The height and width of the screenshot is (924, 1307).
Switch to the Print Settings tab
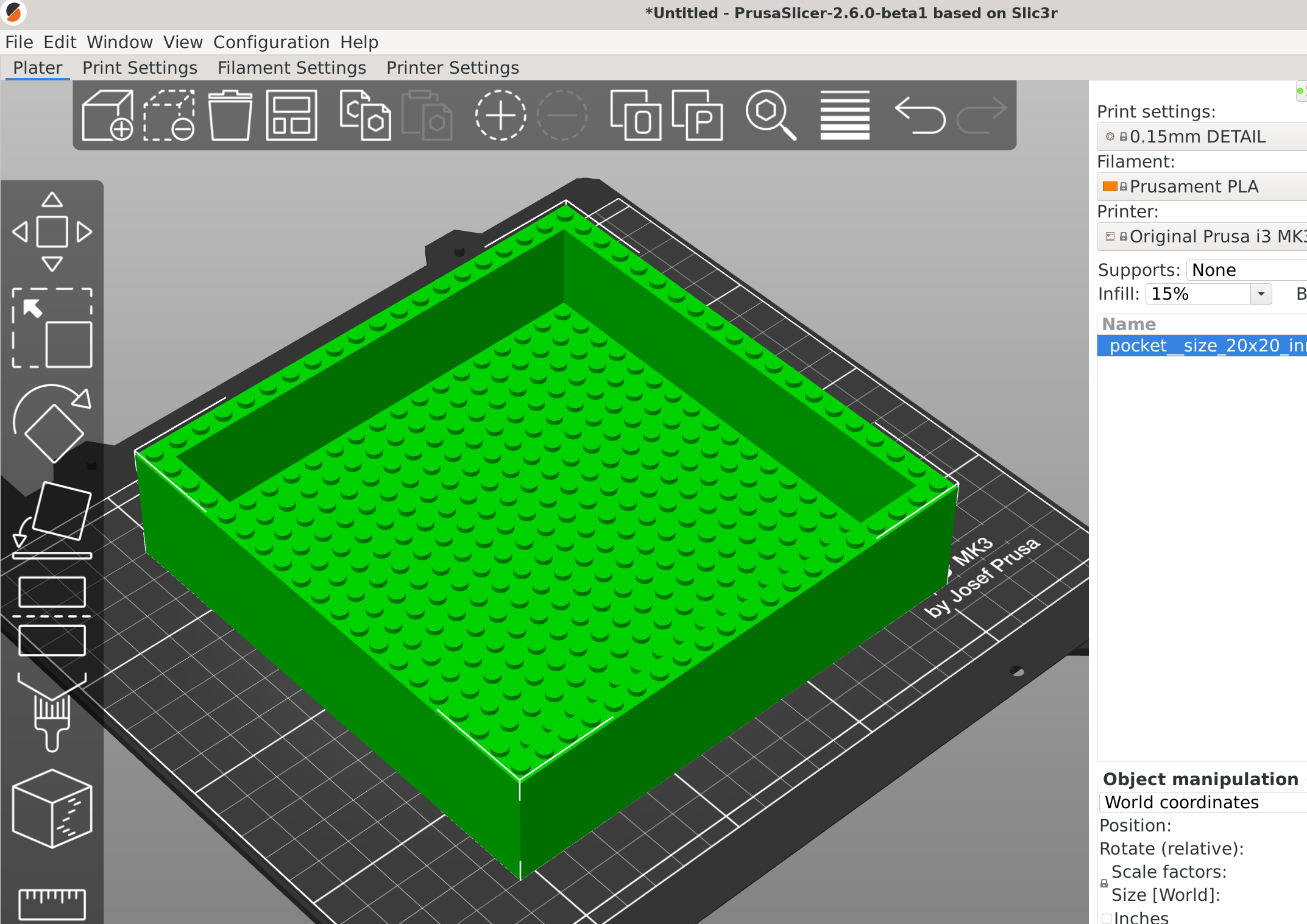click(x=140, y=68)
